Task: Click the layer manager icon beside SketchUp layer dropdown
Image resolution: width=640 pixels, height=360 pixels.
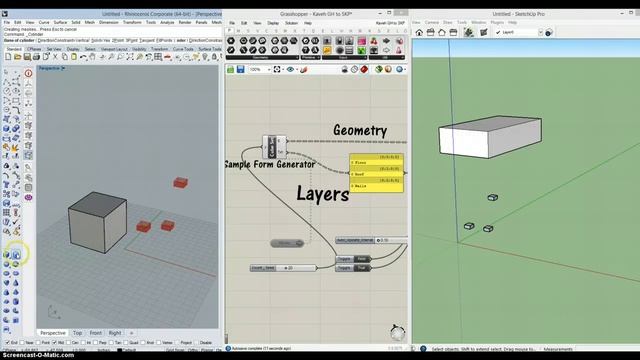Action: [549, 32]
